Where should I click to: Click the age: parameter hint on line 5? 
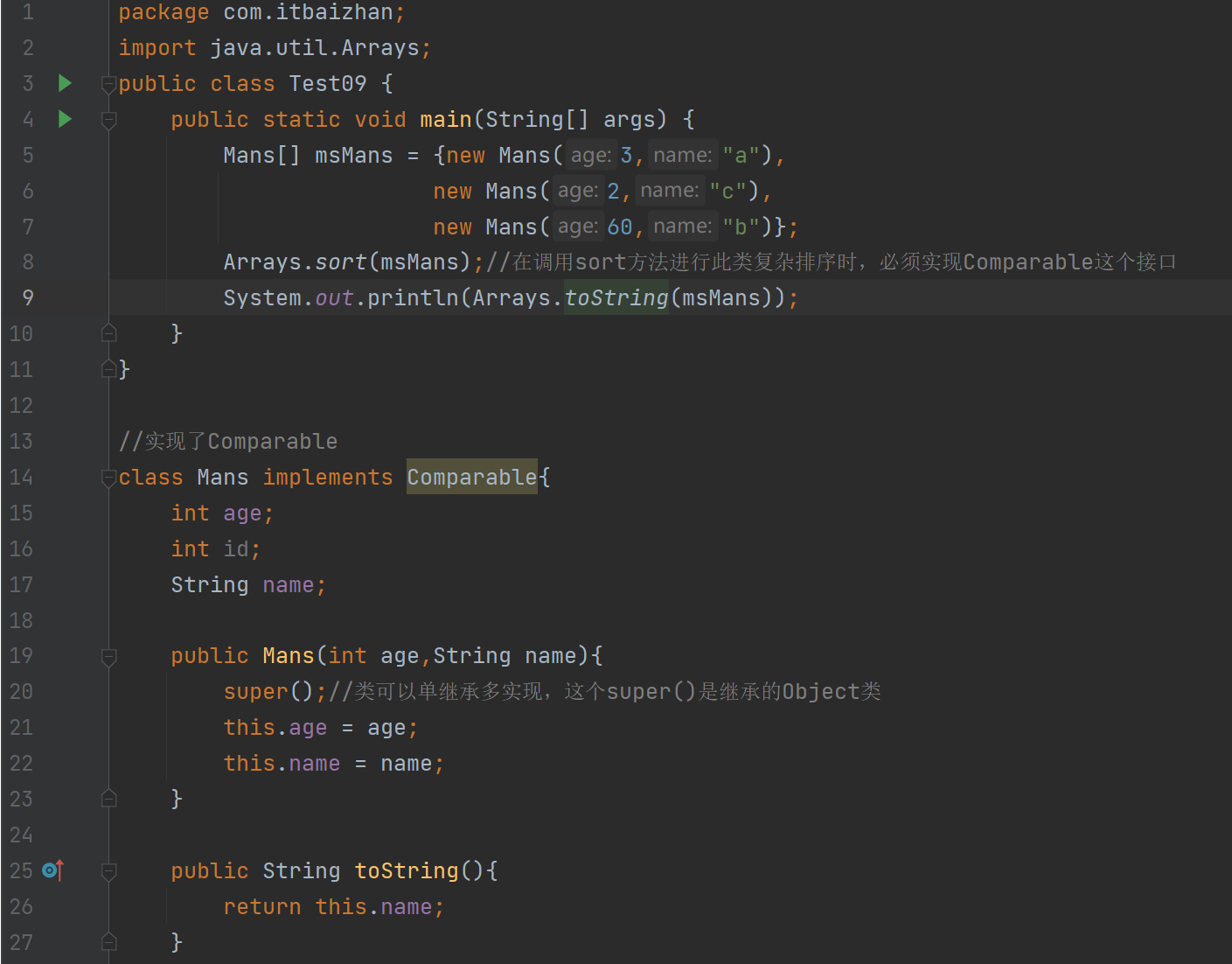[x=591, y=156]
